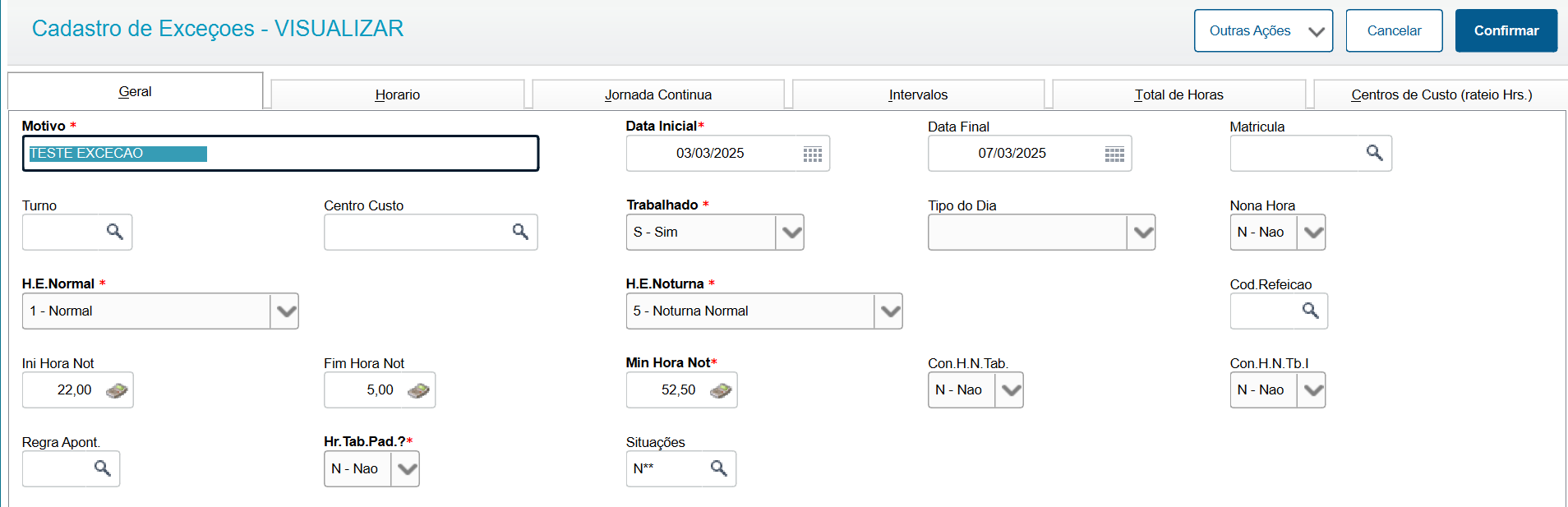Open calculator icon for Ini Hora Not

[117, 390]
